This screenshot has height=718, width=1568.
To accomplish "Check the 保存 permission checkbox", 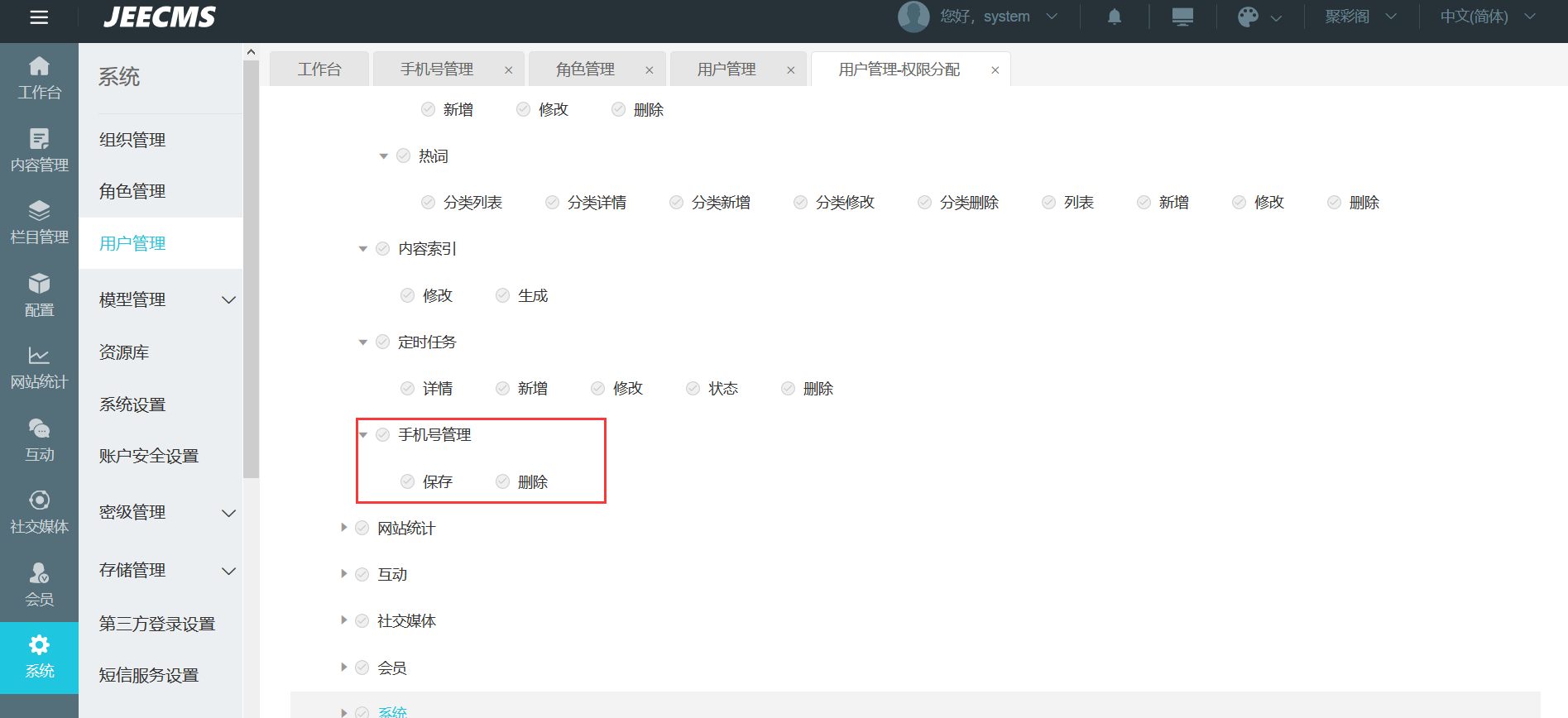I will (x=407, y=481).
